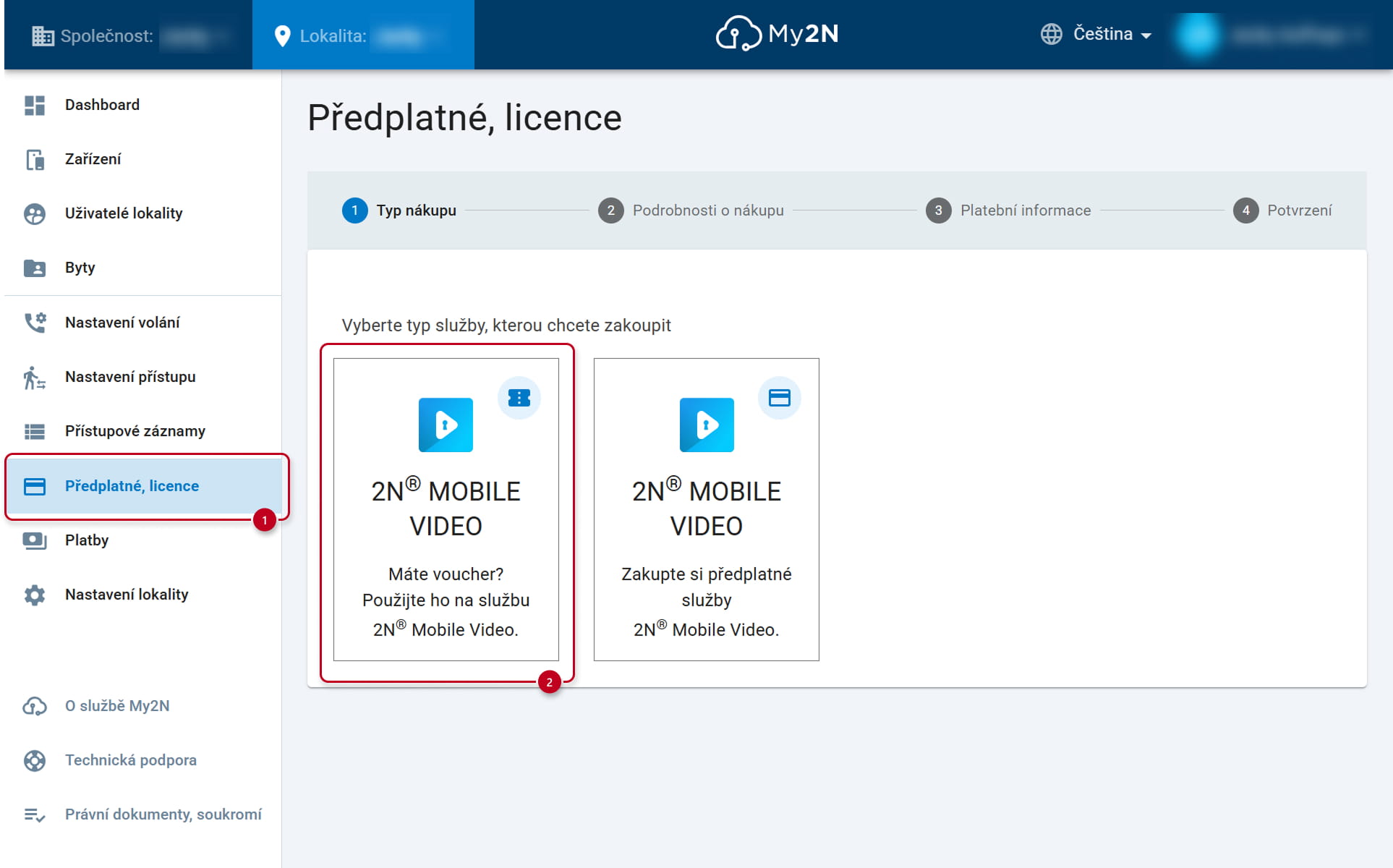The image size is (1393, 868).
Task: Click the Předplatné, licence card icon
Action: tap(35, 486)
